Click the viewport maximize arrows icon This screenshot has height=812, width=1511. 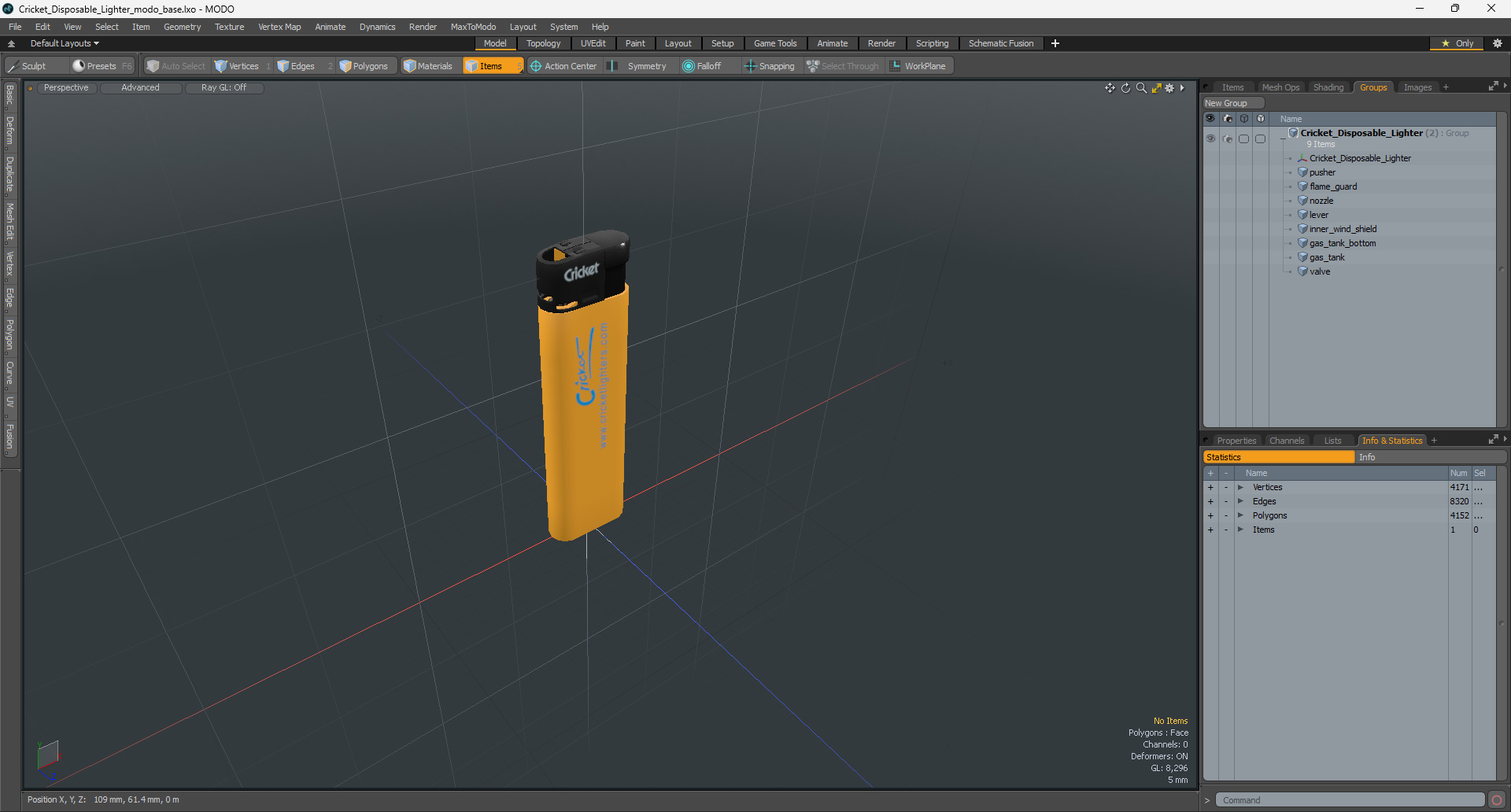coord(1156,88)
